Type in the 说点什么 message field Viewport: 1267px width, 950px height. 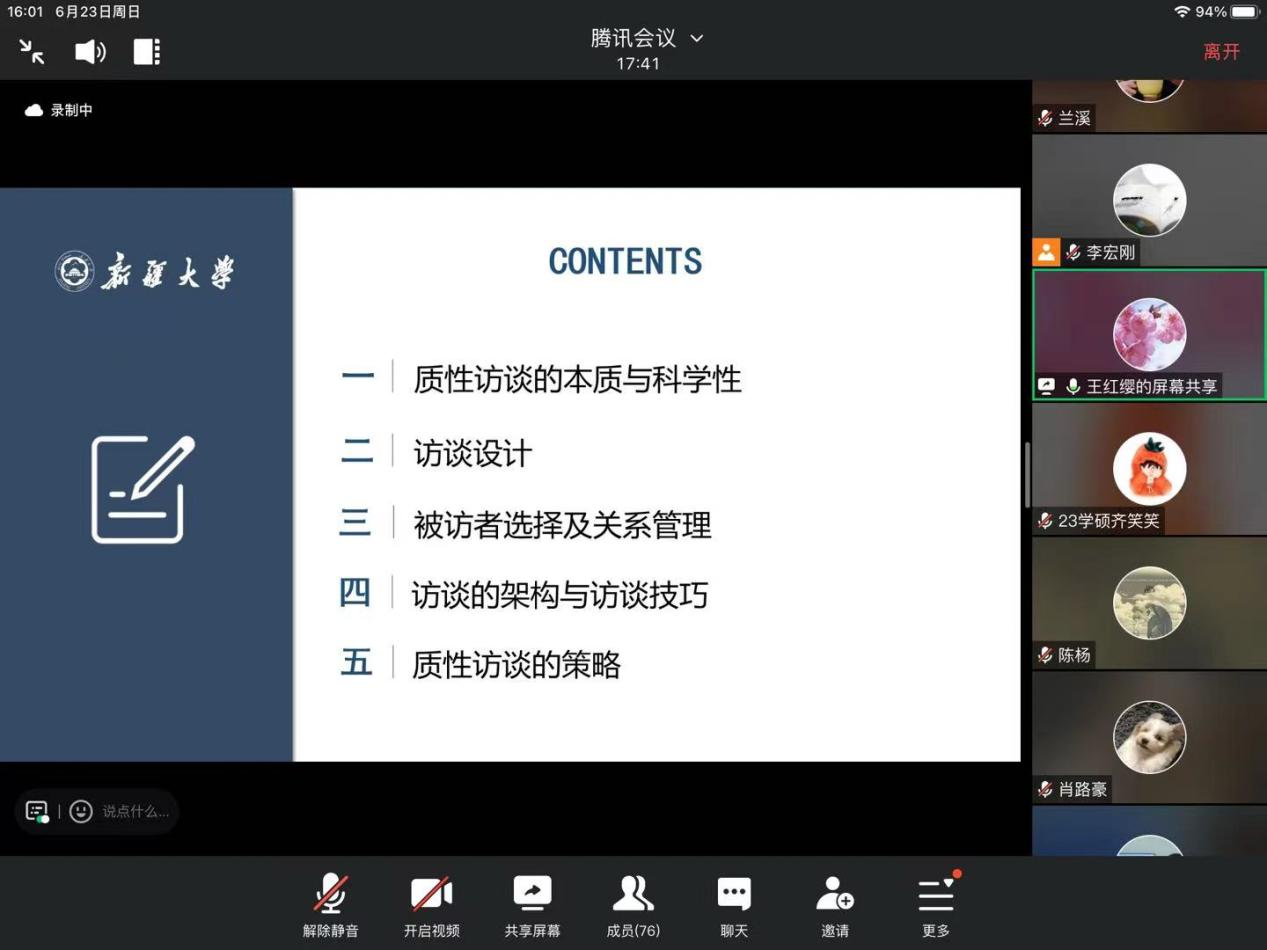point(135,811)
